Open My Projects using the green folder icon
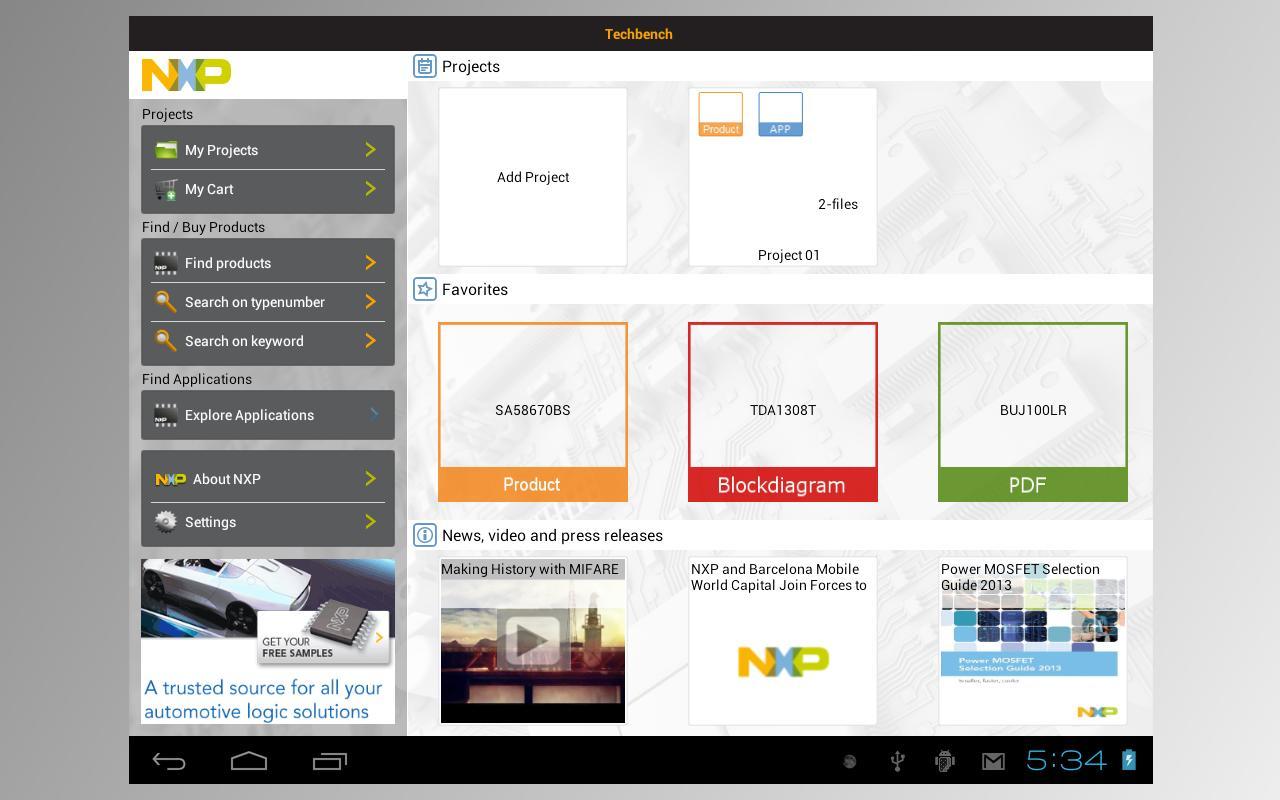This screenshot has height=800, width=1280. point(166,149)
